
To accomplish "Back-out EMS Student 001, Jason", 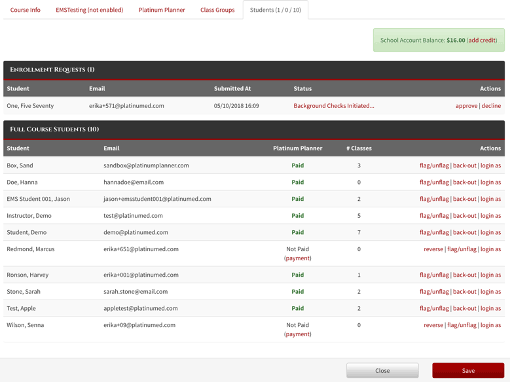I will (465, 199).
